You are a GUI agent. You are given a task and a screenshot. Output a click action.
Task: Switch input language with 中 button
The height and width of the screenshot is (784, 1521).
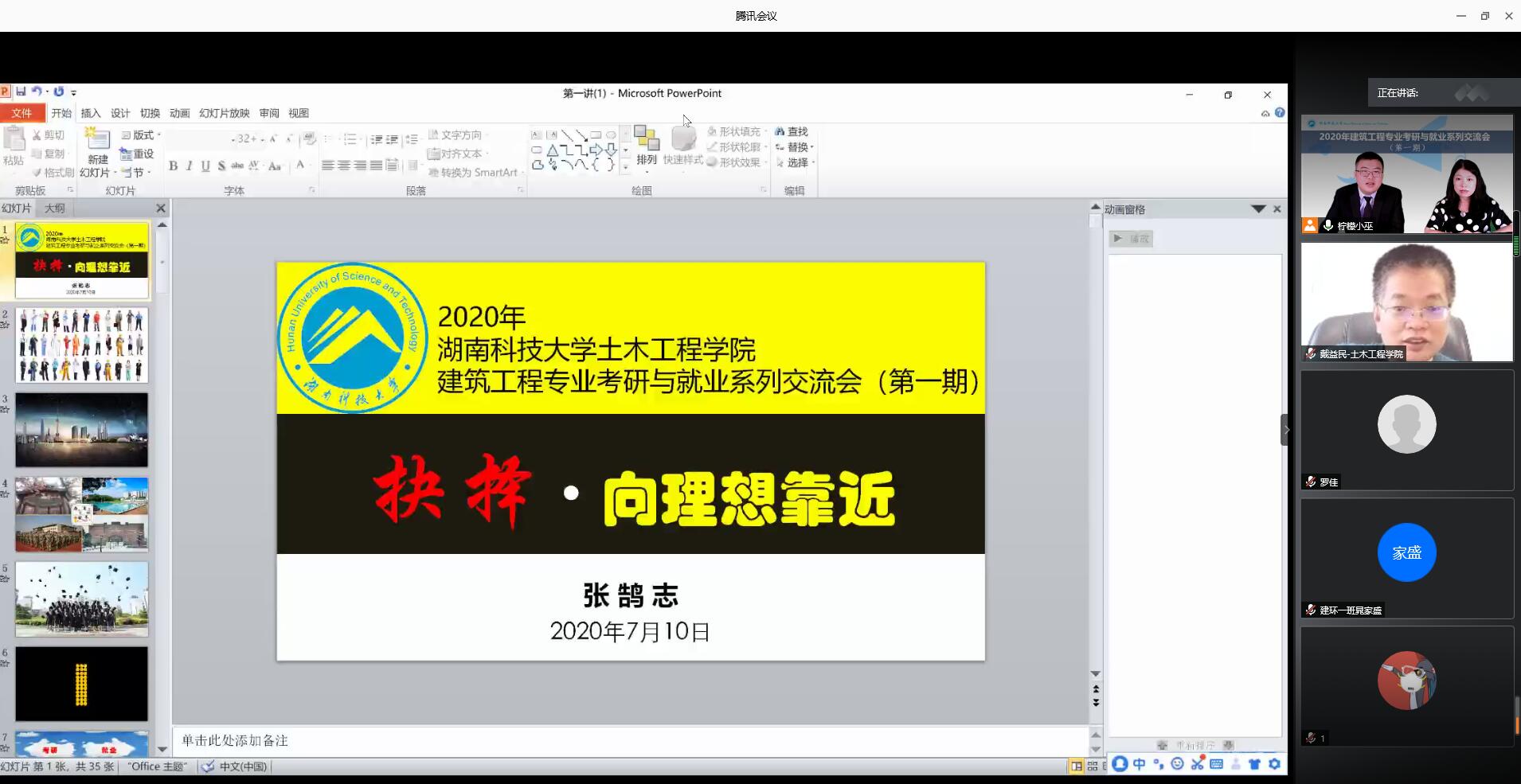pyautogui.click(x=1140, y=766)
